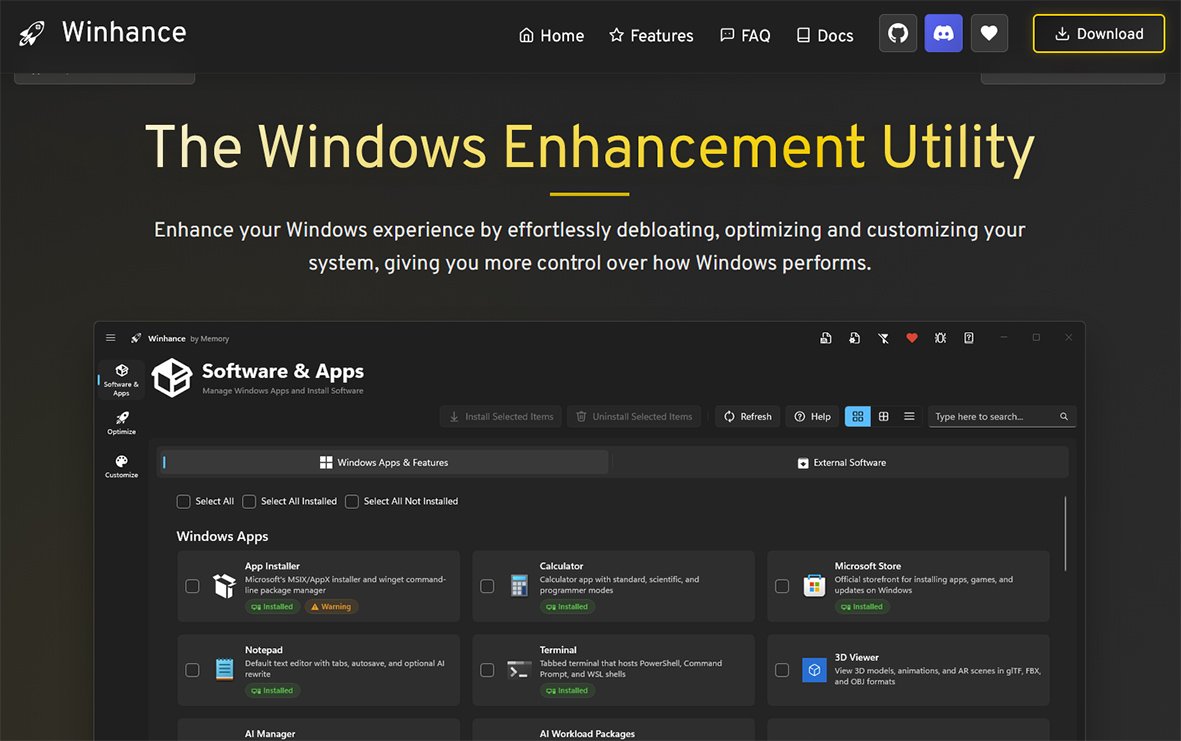Click the Help button in the toolbar
Screen dimensions: 1181x741
812,416
